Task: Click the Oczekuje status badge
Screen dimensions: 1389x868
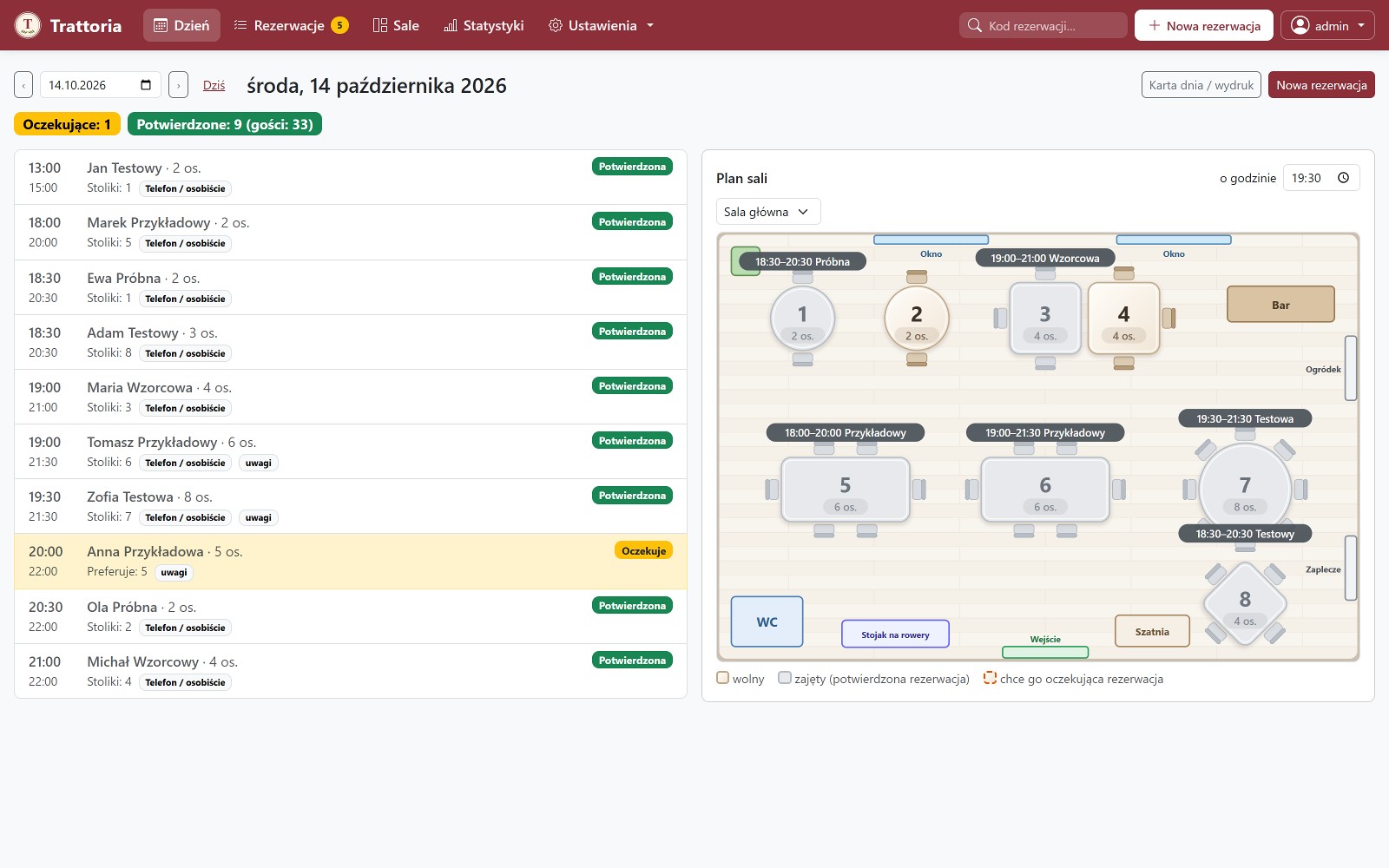Action: click(x=643, y=550)
